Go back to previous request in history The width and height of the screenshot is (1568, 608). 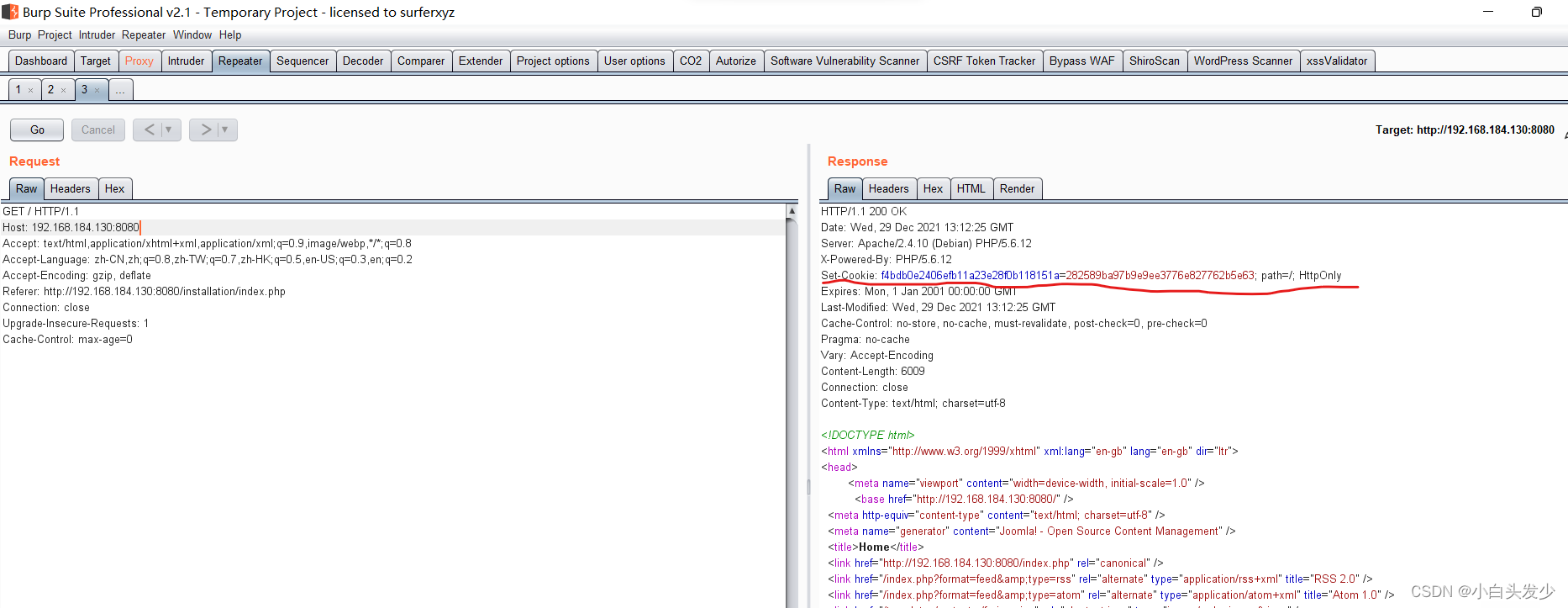pos(149,130)
